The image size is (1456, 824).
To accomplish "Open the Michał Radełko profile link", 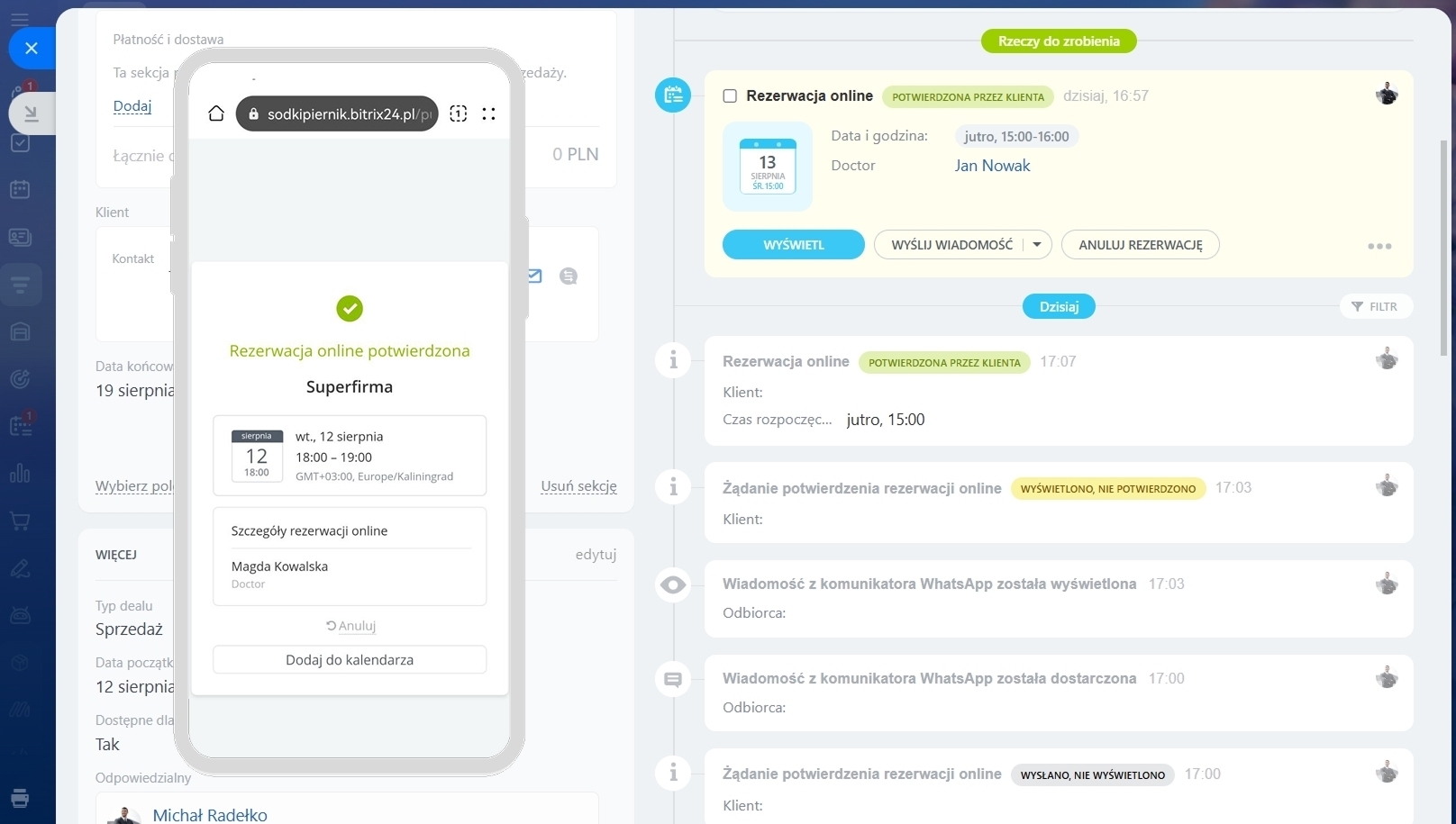I will coord(210,815).
